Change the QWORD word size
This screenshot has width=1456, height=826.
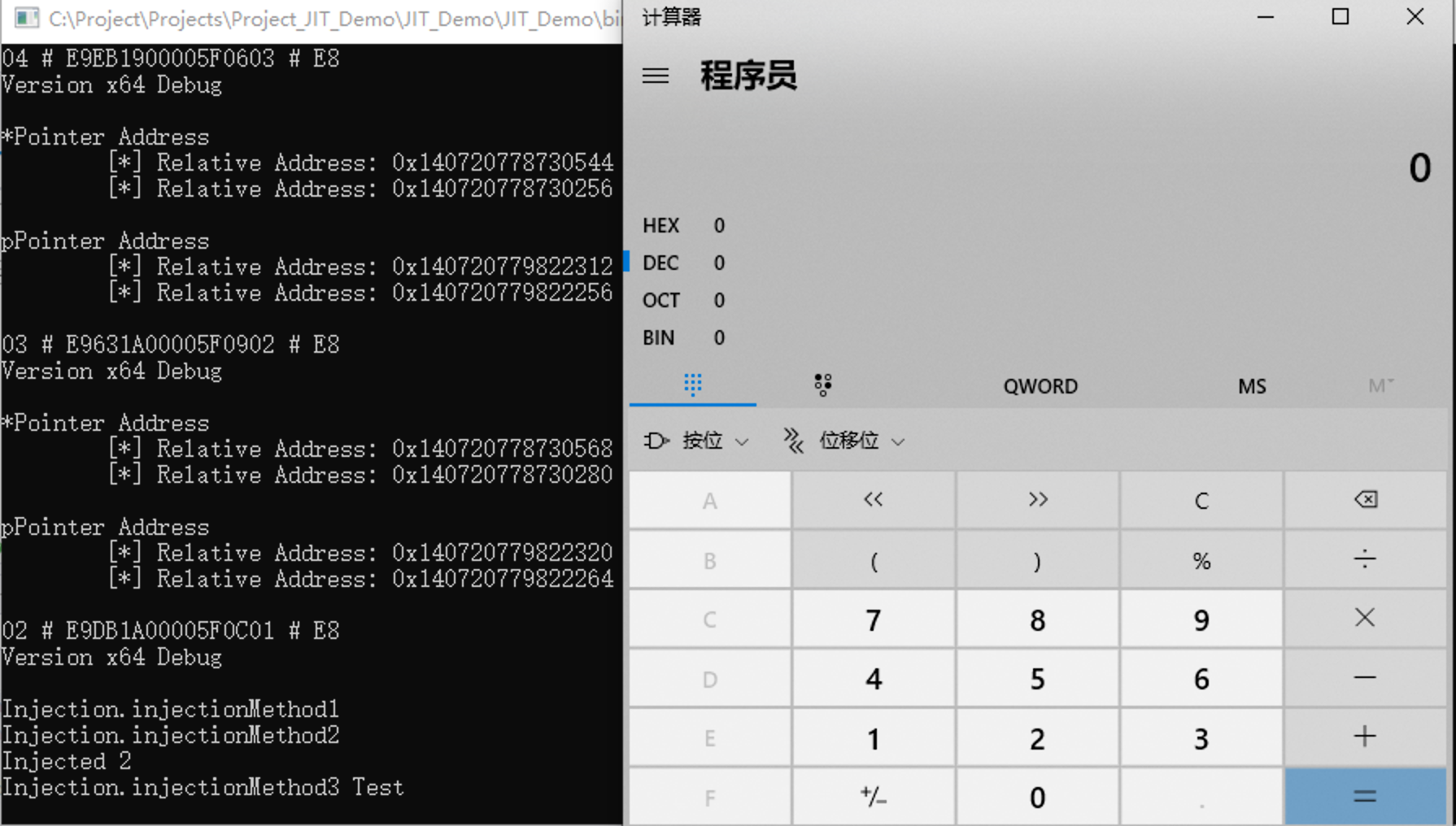[1040, 386]
